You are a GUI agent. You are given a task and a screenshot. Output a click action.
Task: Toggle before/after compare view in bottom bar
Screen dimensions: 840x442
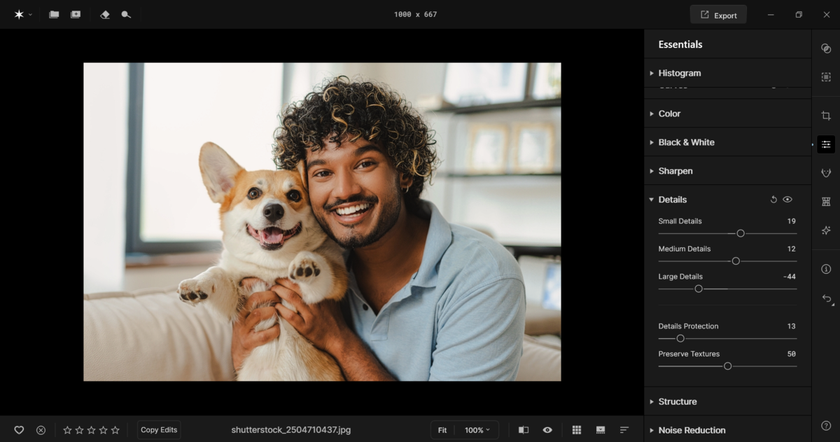tap(523, 430)
